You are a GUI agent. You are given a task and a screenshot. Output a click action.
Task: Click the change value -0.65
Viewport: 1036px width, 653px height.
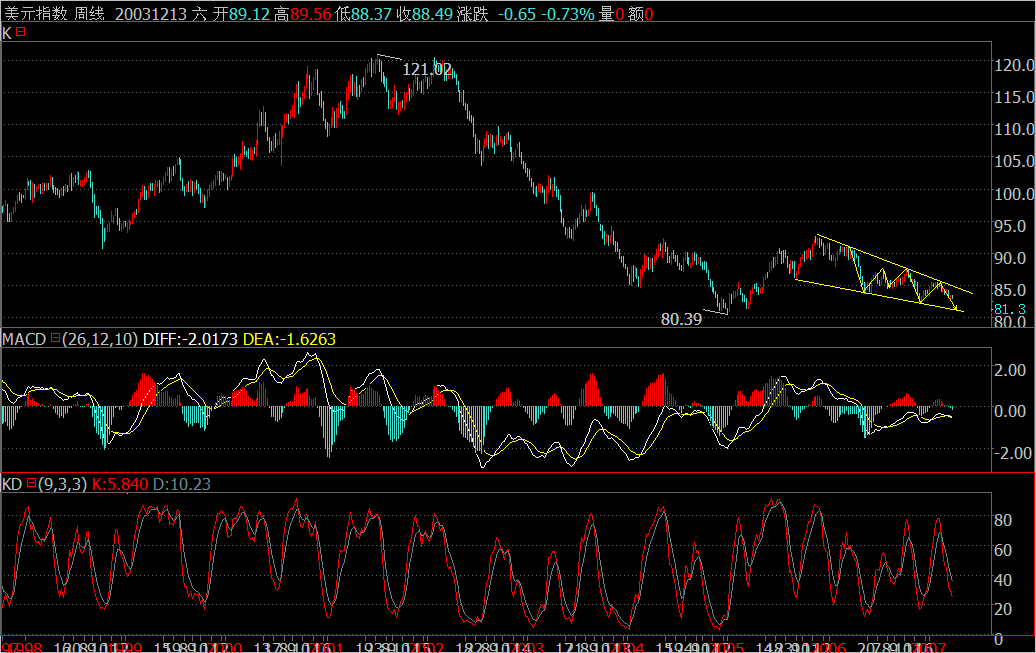tap(517, 14)
